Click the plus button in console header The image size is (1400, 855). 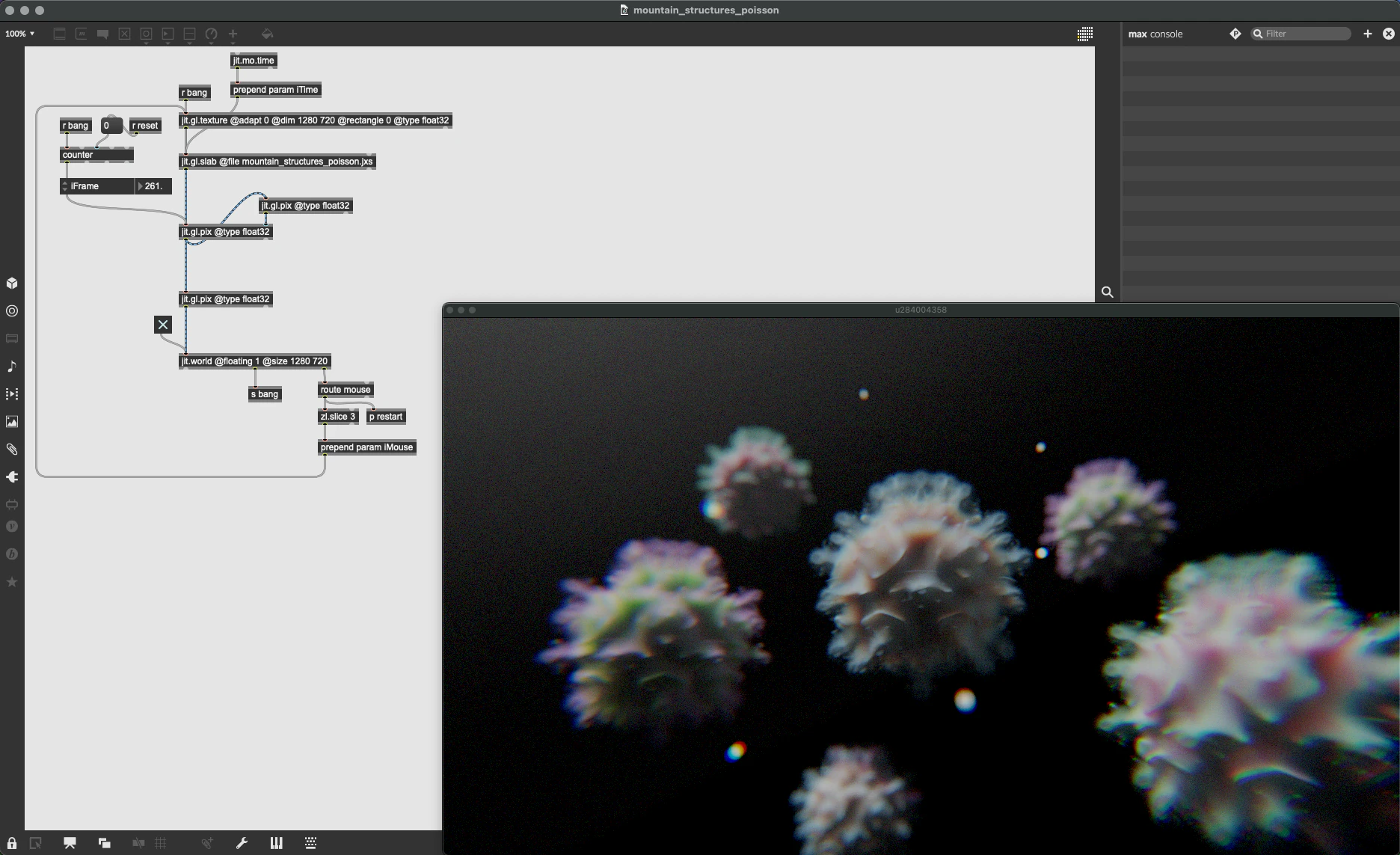coord(1368,34)
